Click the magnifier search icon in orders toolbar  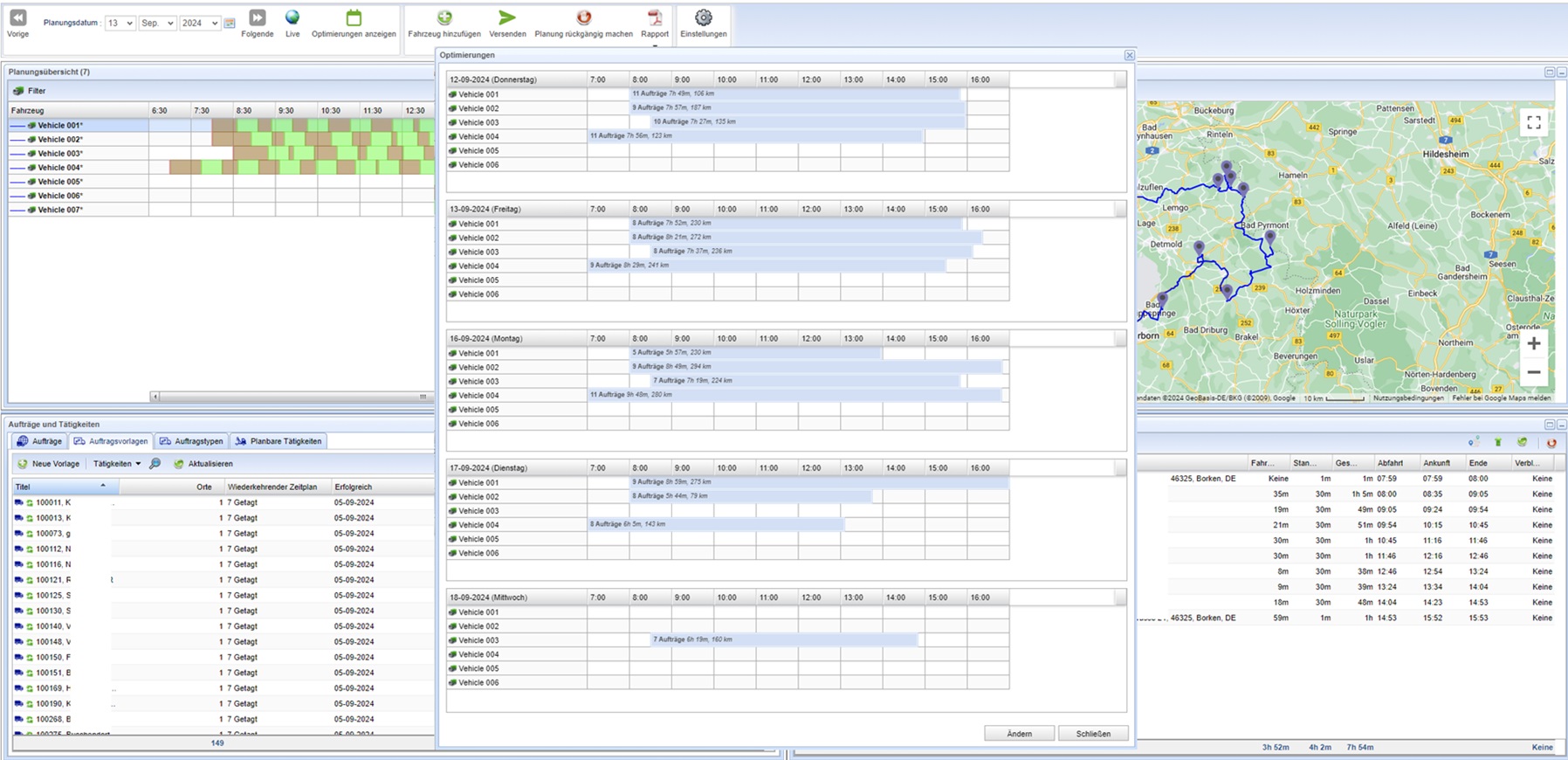155,464
